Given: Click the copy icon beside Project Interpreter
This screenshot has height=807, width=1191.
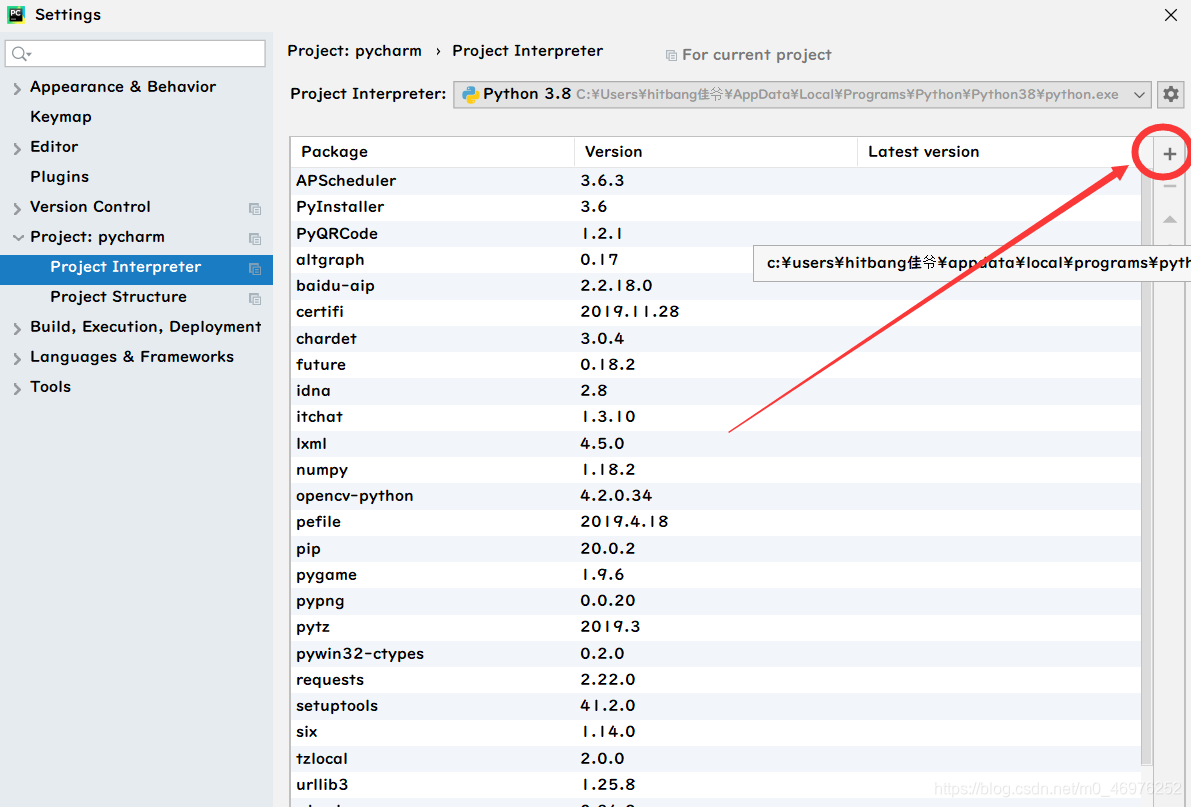Looking at the screenshot, I should pos(255,268).
